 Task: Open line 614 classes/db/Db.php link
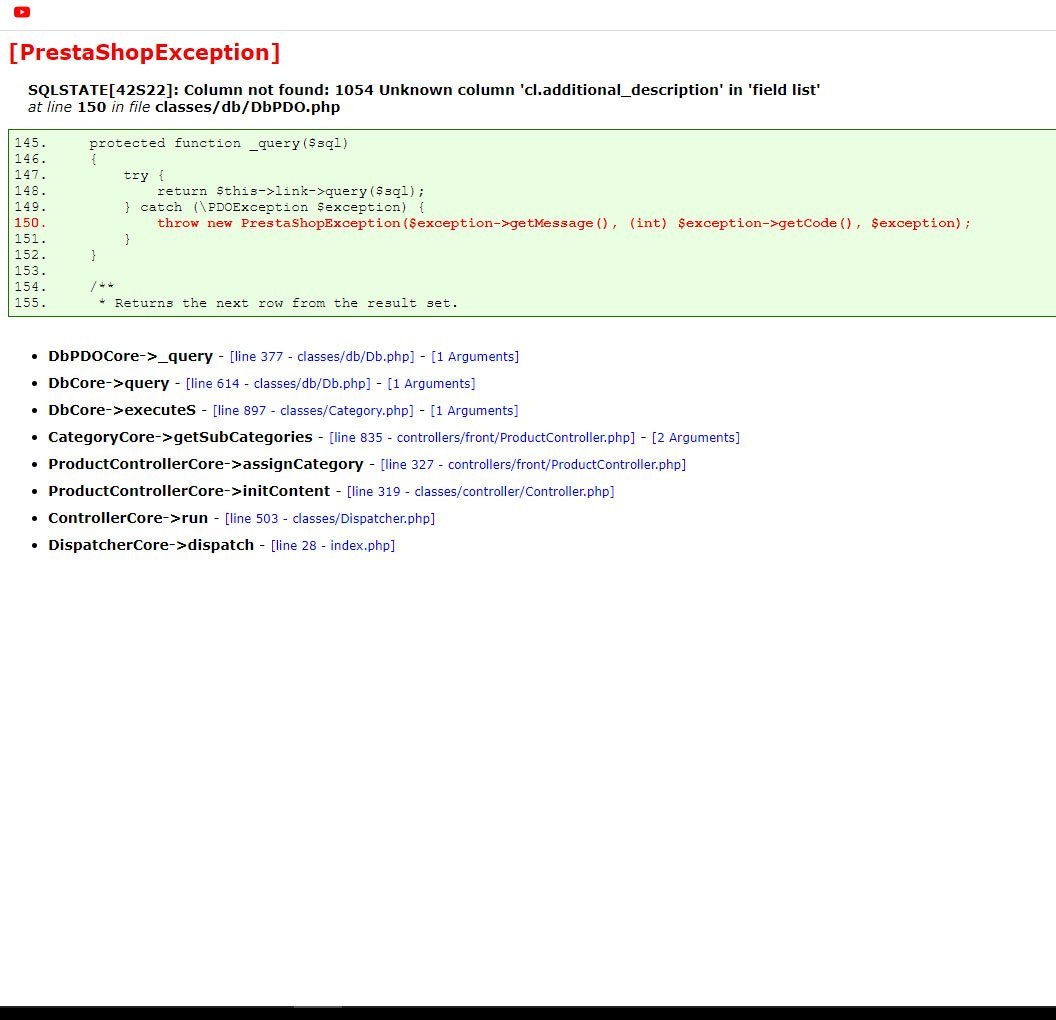(278, 383)
